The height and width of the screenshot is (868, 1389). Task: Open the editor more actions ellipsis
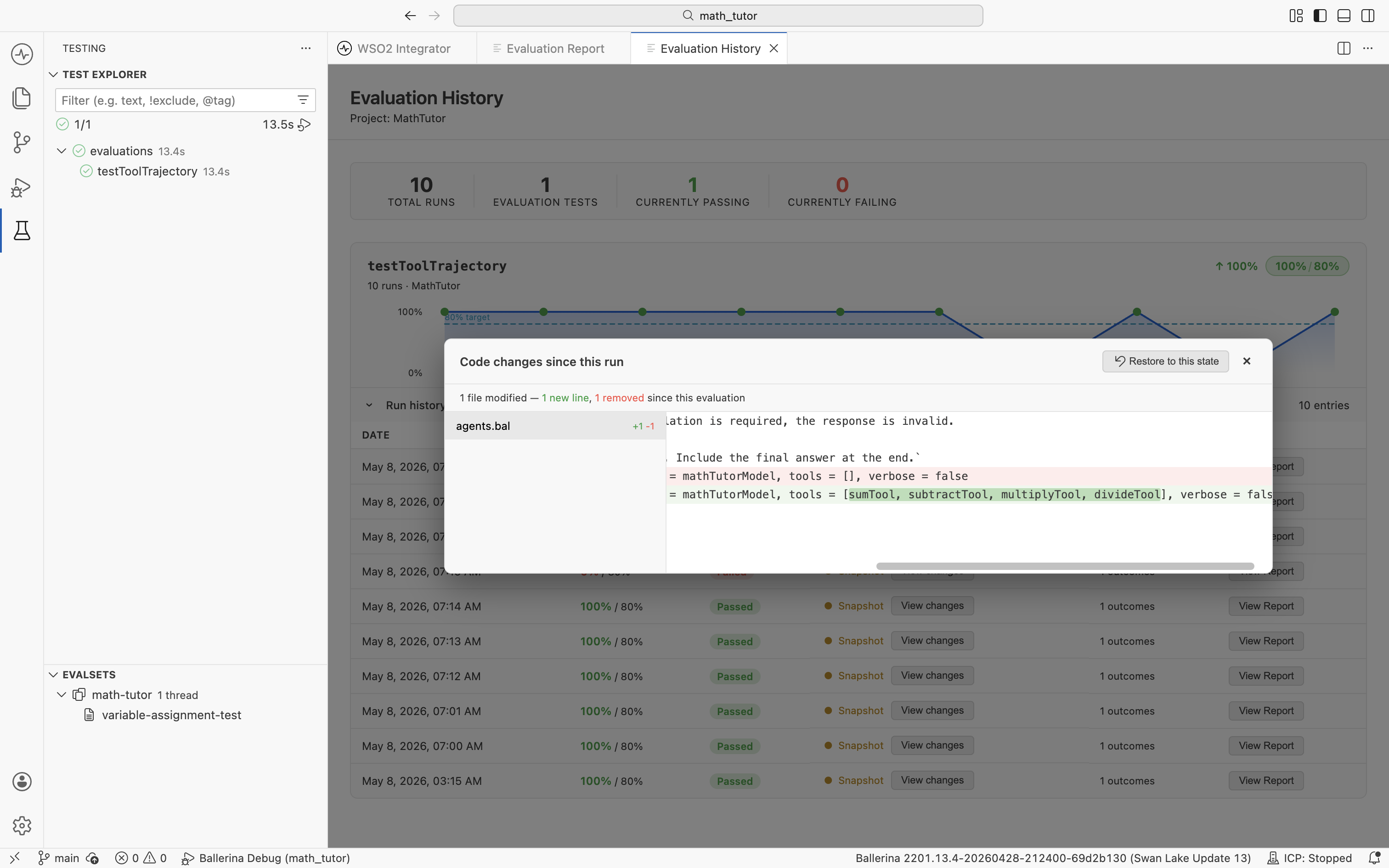point(1368,48)
